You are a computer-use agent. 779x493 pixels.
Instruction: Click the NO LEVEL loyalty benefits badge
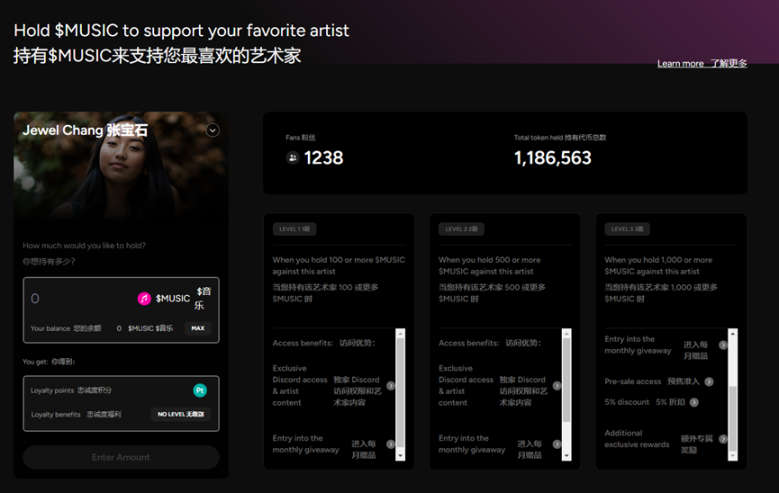point(180,414)
